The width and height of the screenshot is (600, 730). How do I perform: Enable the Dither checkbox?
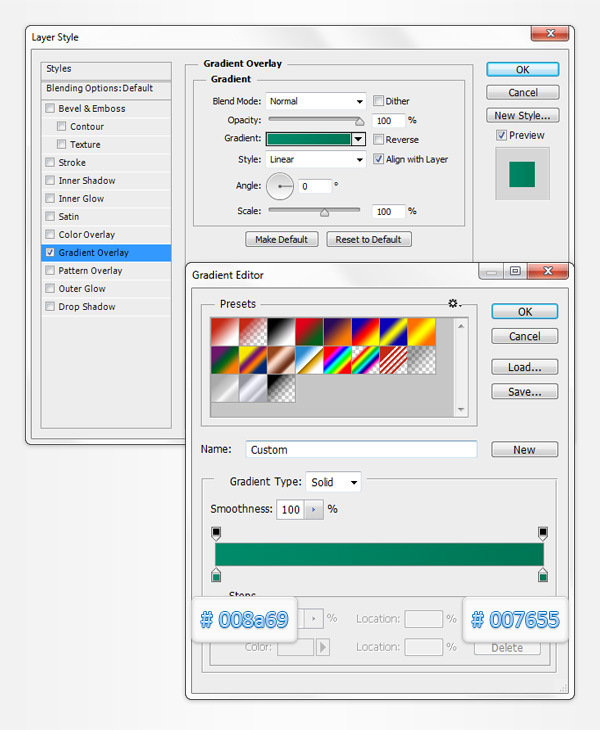tap(379, 101)
